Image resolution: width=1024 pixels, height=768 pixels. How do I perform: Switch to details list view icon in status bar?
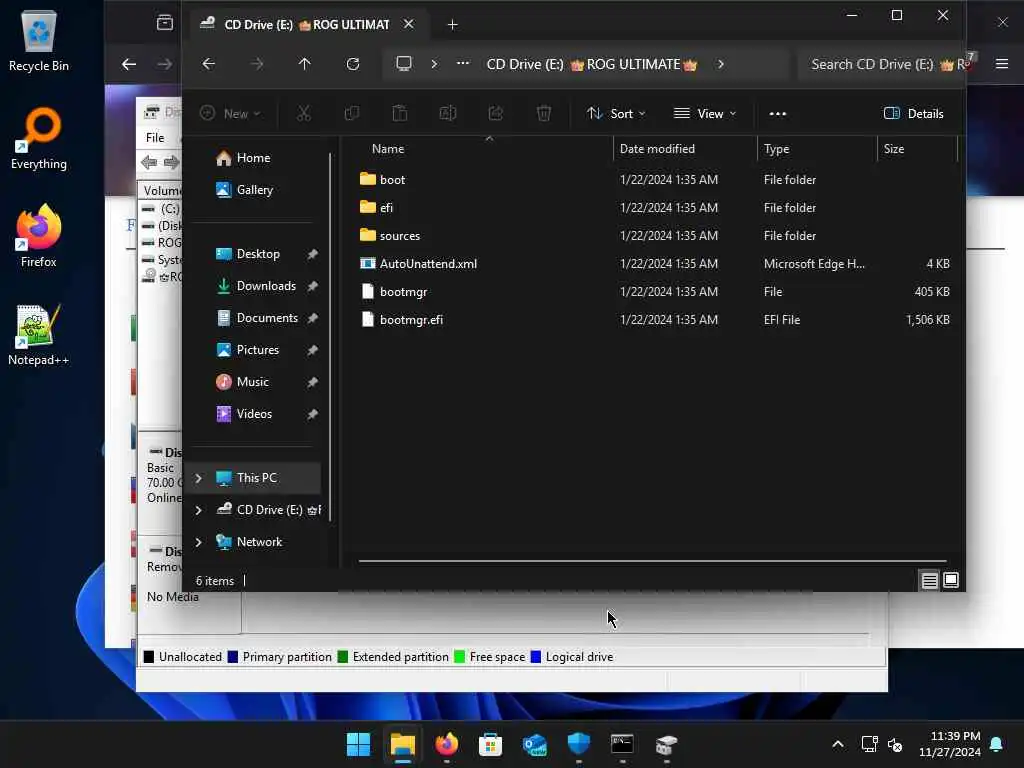[929, 581]
